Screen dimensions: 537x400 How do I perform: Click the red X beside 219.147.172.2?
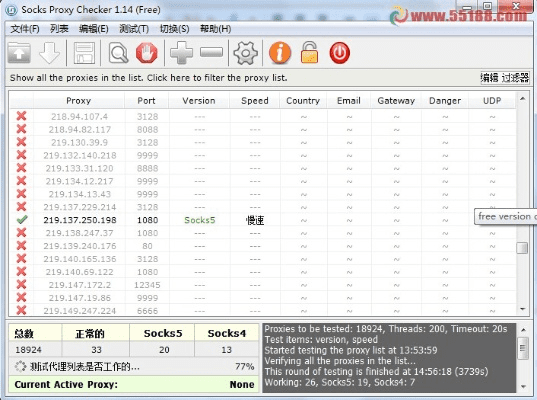(21, 285)
